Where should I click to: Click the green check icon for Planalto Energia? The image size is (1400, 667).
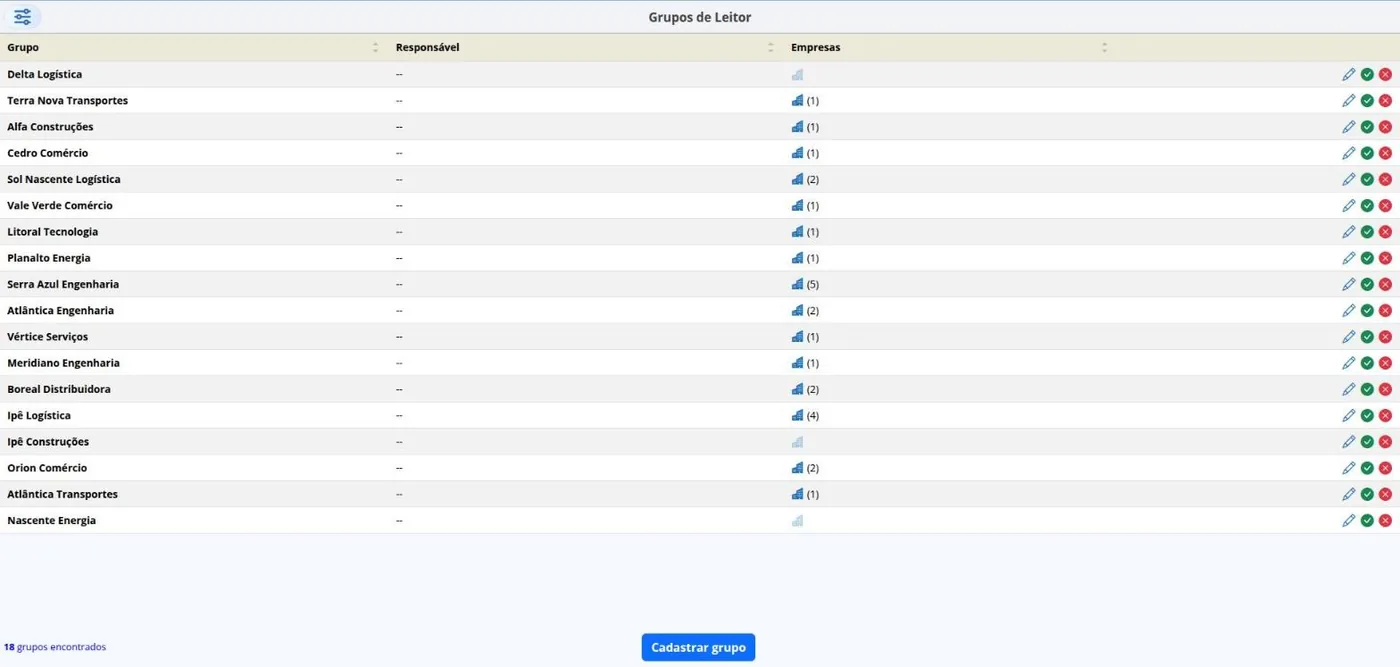[1367, 258]
